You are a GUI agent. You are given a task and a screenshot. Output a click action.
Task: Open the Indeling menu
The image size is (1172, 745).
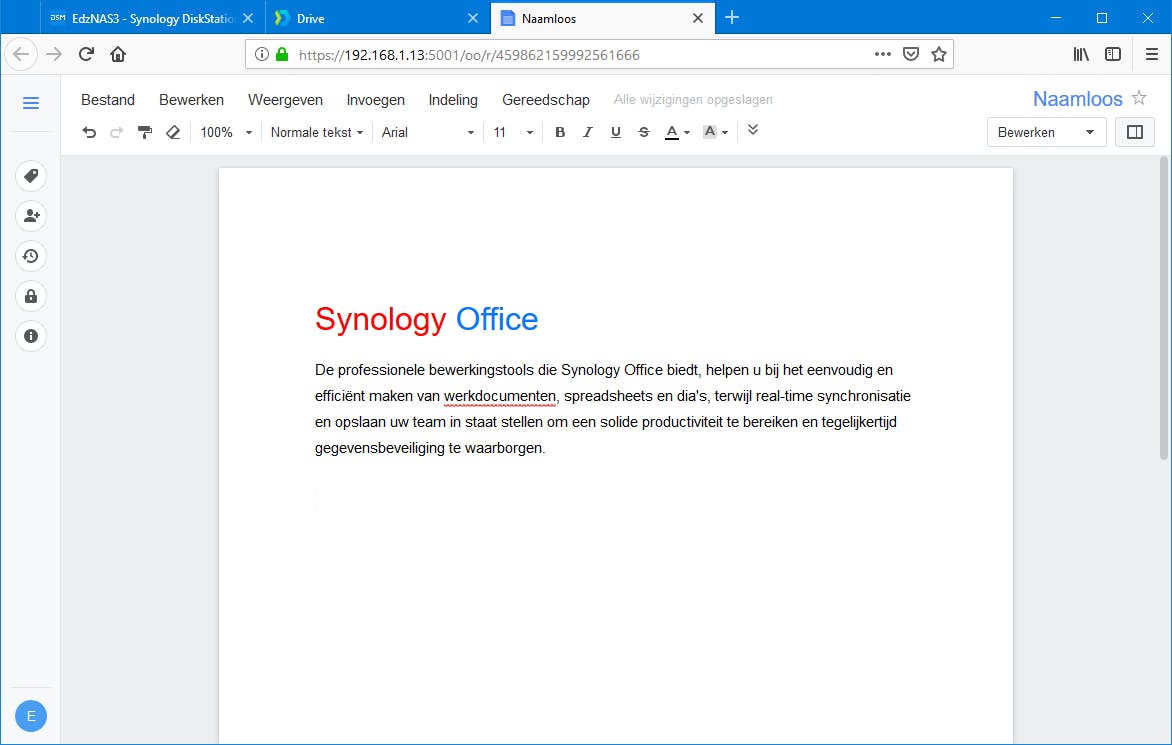point(453,99)
